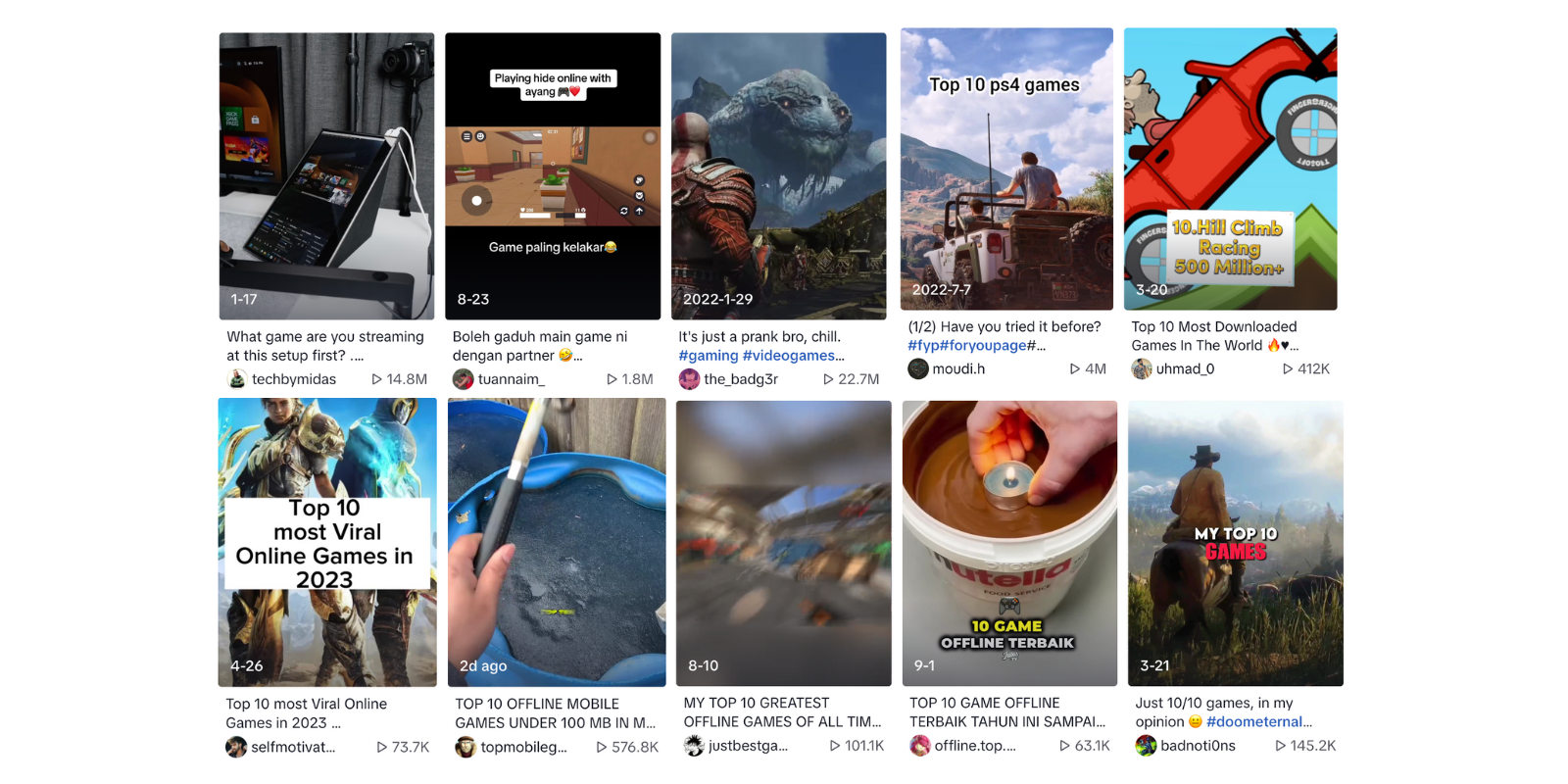This screenshot has height=784, width=1568.
Task: Open the #gaming hashtag link
Action: click(709, 356)
